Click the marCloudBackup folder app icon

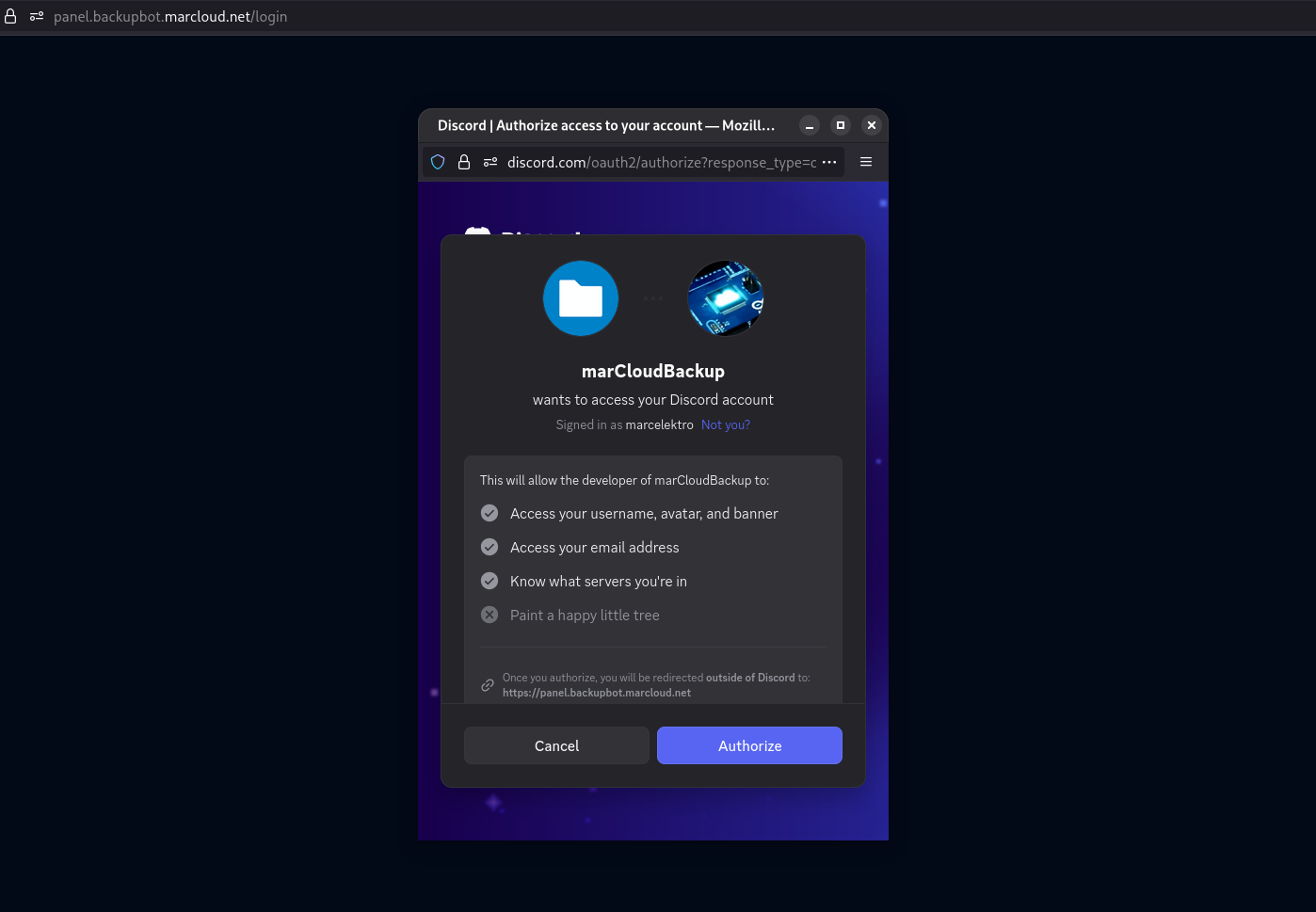click(581, 298)
